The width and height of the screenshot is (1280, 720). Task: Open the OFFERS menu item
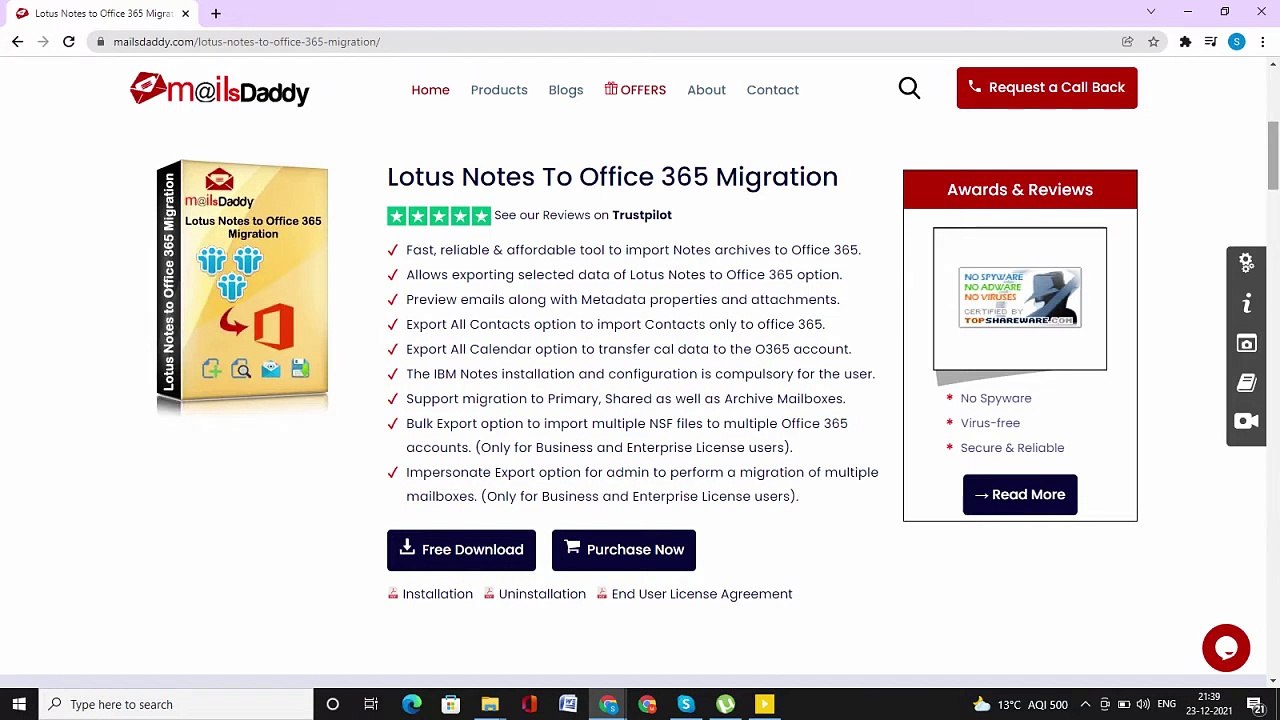(x=635, y=89)
